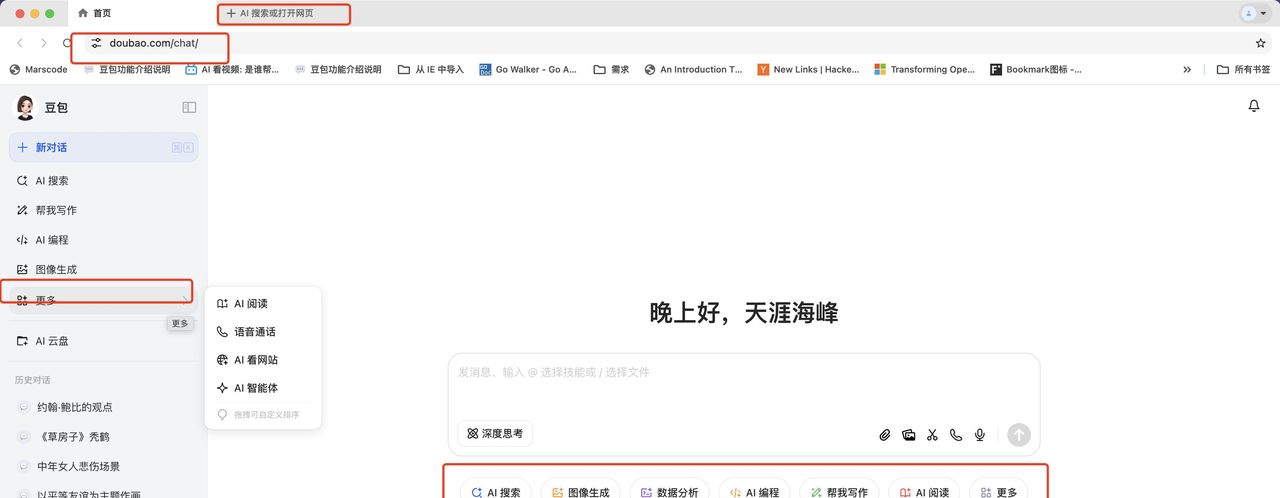Click the scissors screenshot icon

point(932,435)
